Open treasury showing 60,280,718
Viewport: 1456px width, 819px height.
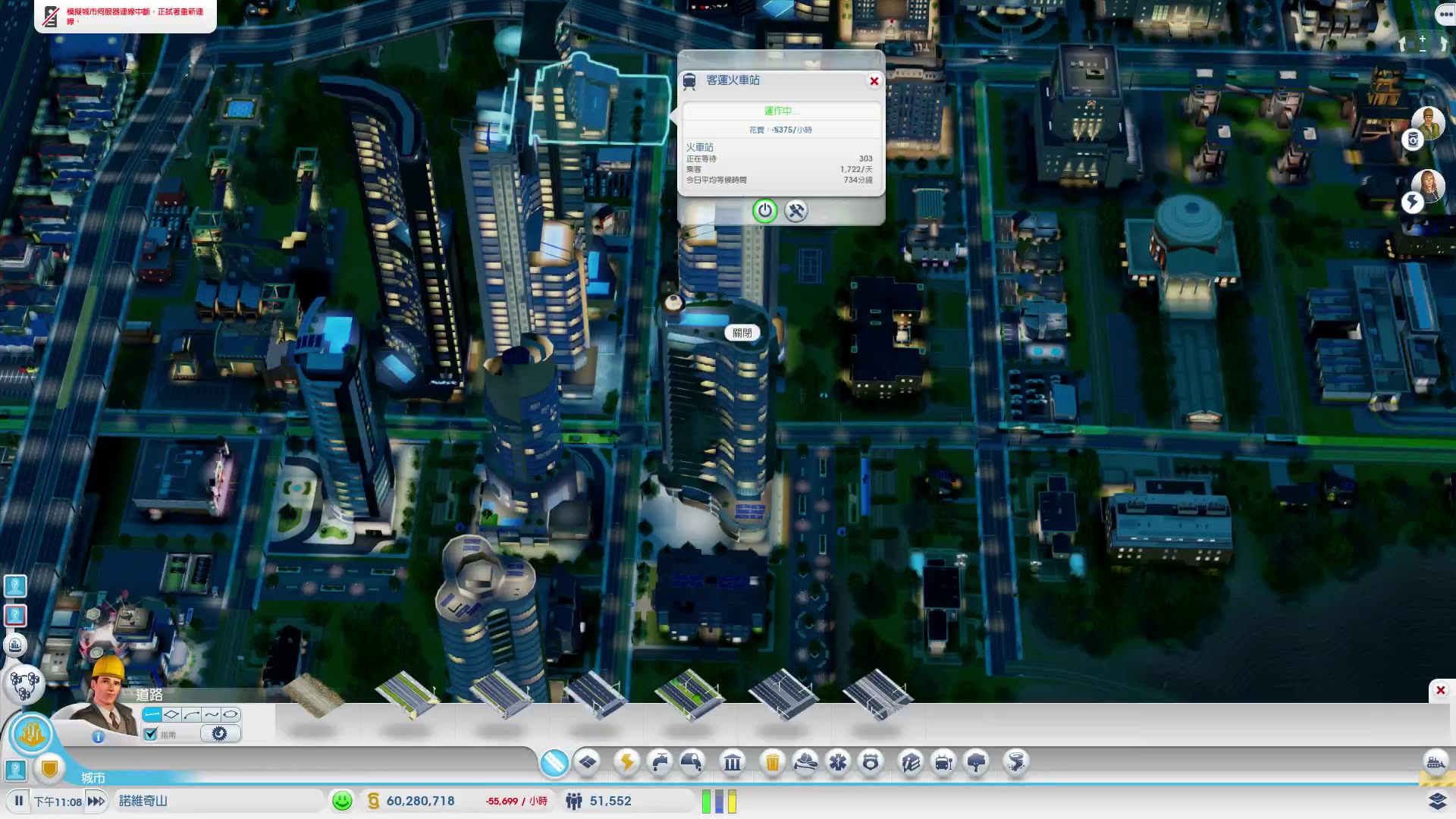tap(420, 801)
